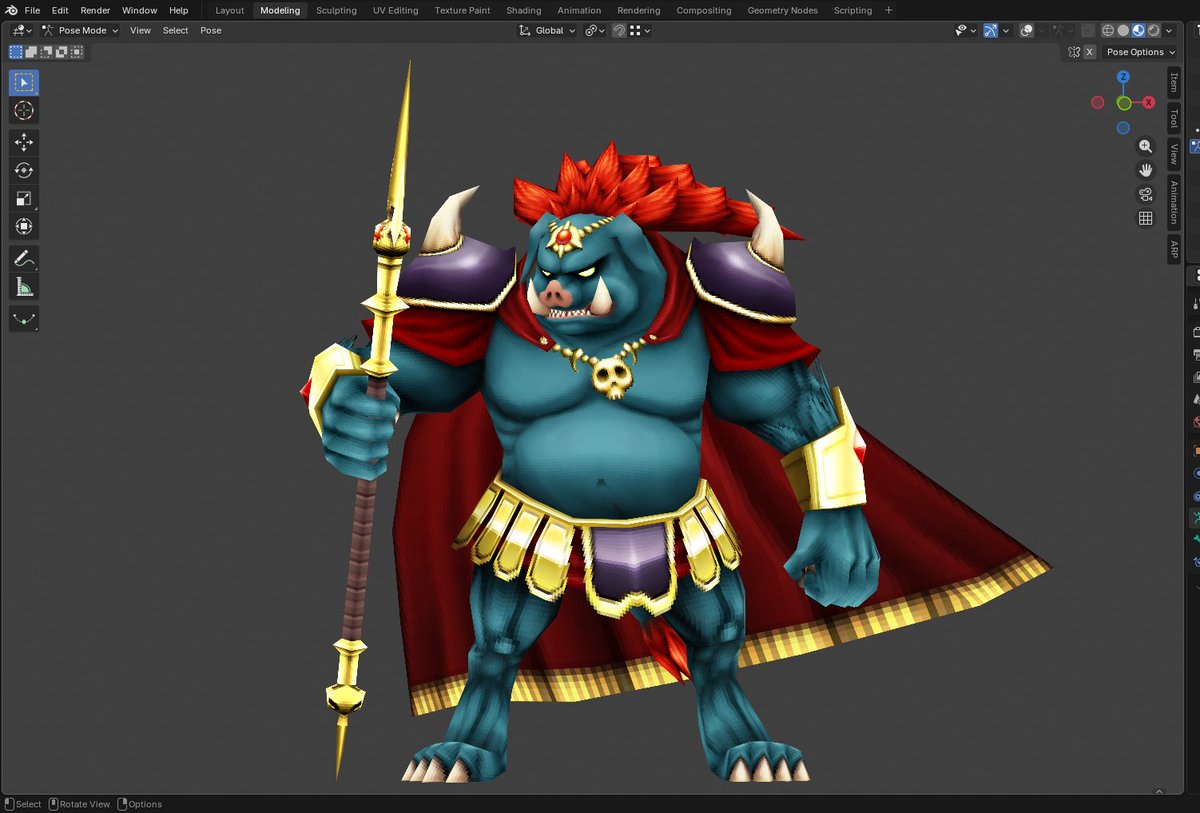Open the pivot point dropdown
1200x813 pixels.
point(595,30)
